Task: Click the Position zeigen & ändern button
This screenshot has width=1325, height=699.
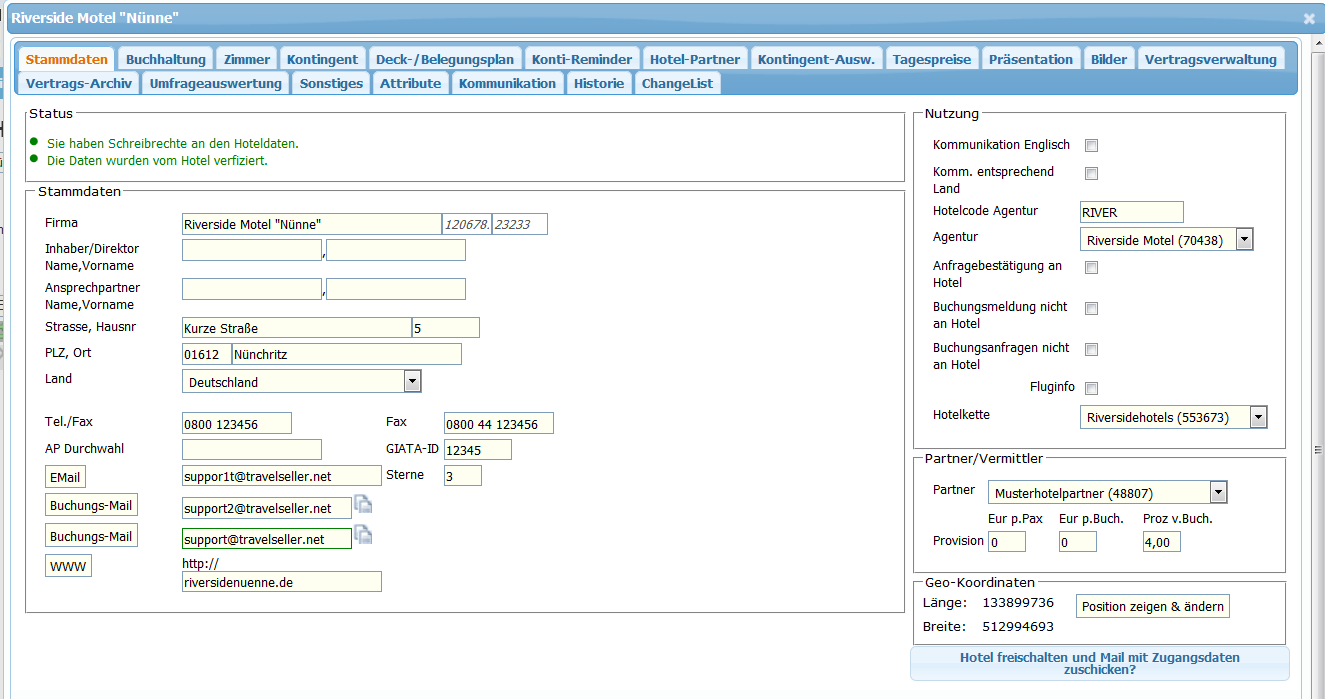Action: [1152, 606]
